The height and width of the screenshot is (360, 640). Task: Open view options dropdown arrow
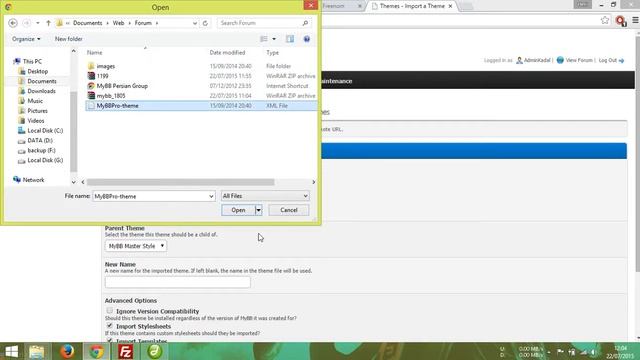[x=274, y=39]
